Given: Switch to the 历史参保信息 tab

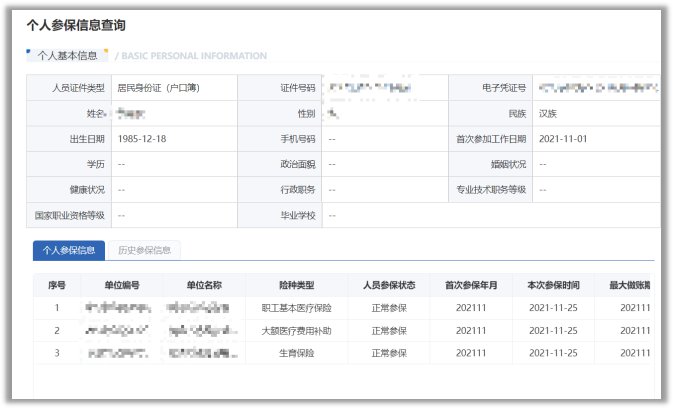Looking at the screenshot, I should pos(144,250).
